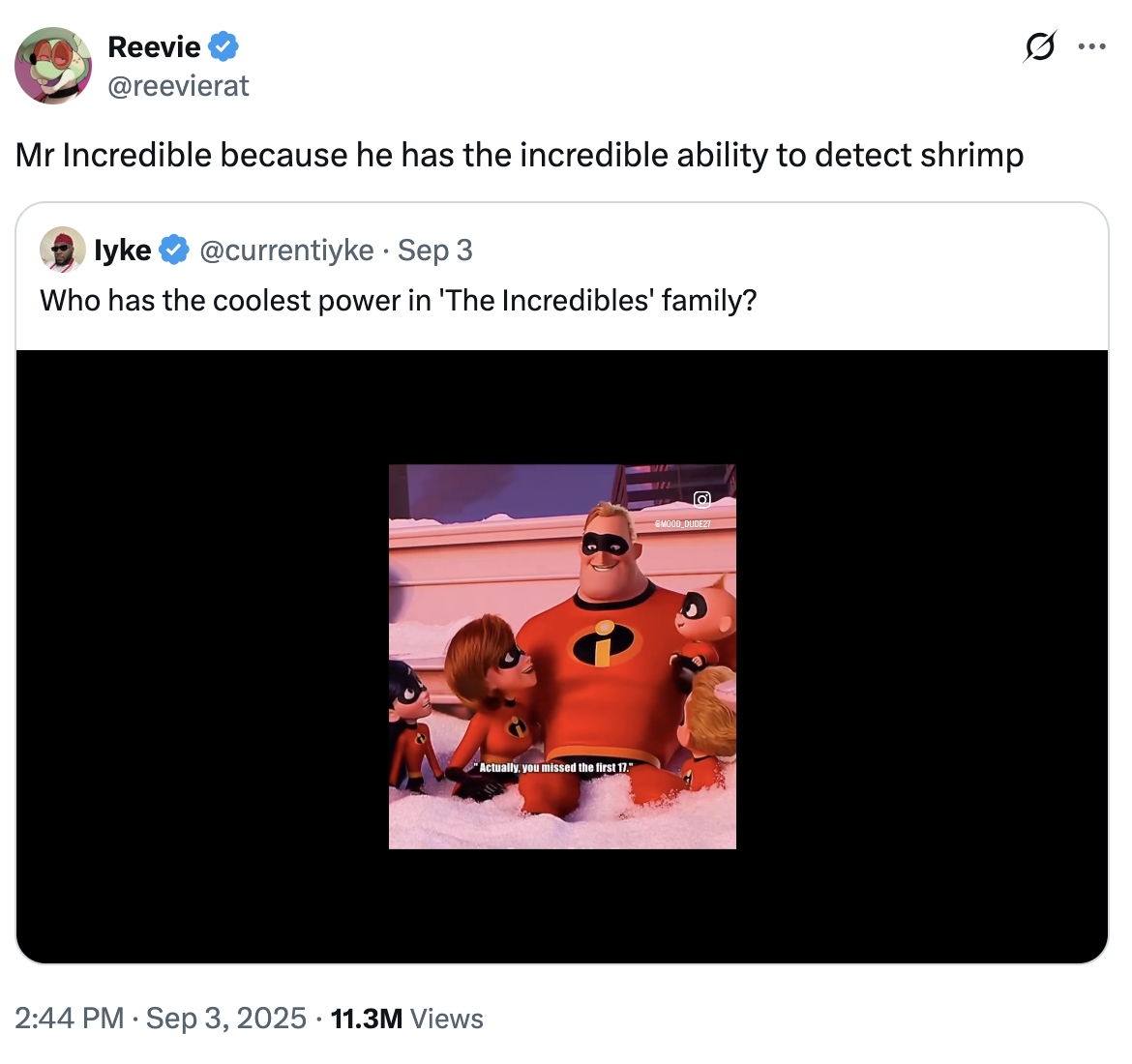Click the Instagram watermark on the video
Image resolution: width=1132 pixels, height=1064 pixels.
(701, 499)
